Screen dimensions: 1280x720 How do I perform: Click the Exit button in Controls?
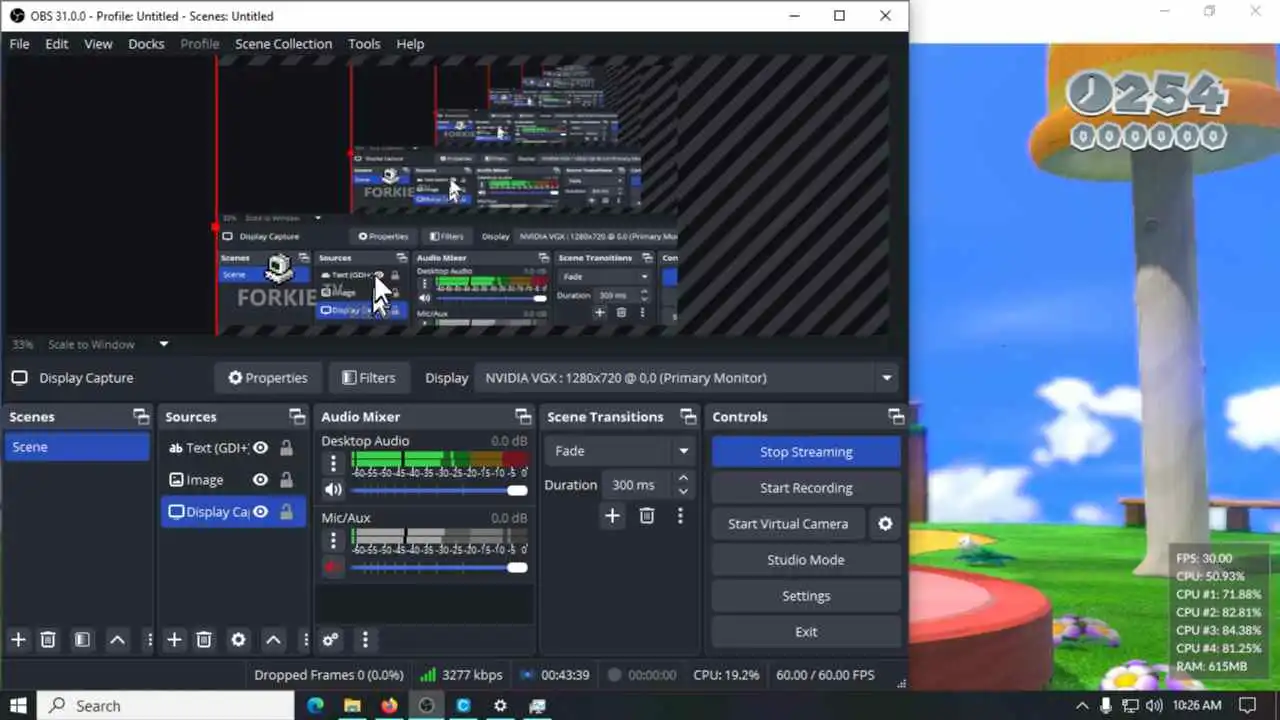(x=806, y=632)
